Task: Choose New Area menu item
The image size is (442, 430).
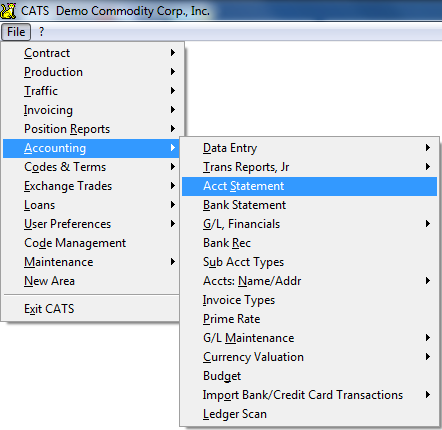Action: [x=91, y=281]
